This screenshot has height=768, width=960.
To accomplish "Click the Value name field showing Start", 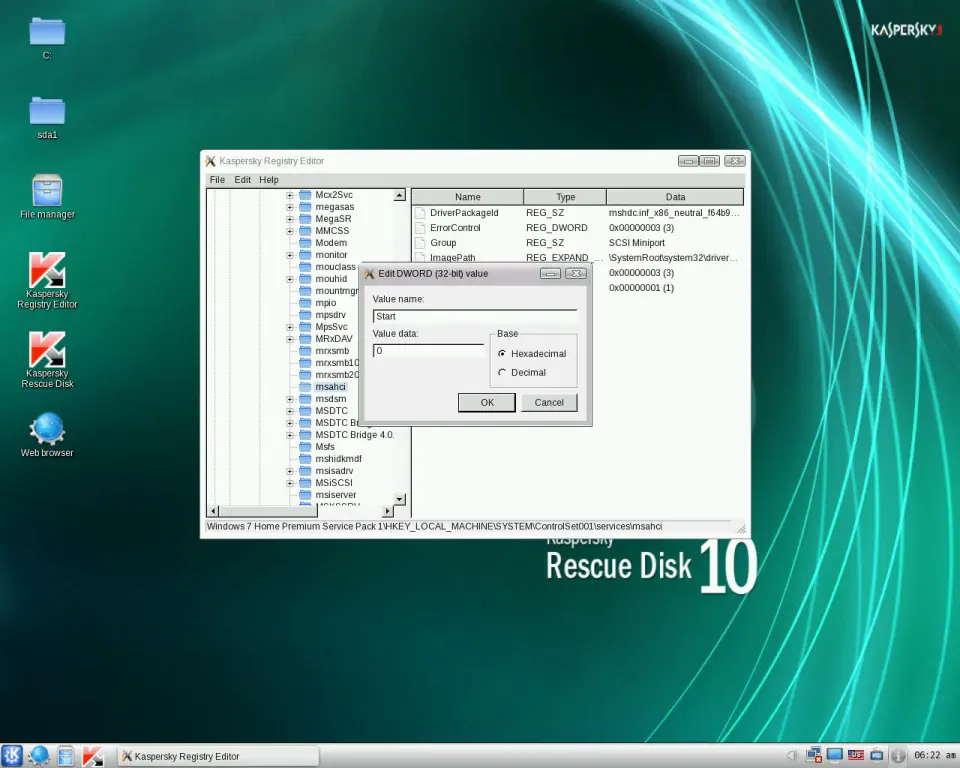I will (x=475, y=316).
